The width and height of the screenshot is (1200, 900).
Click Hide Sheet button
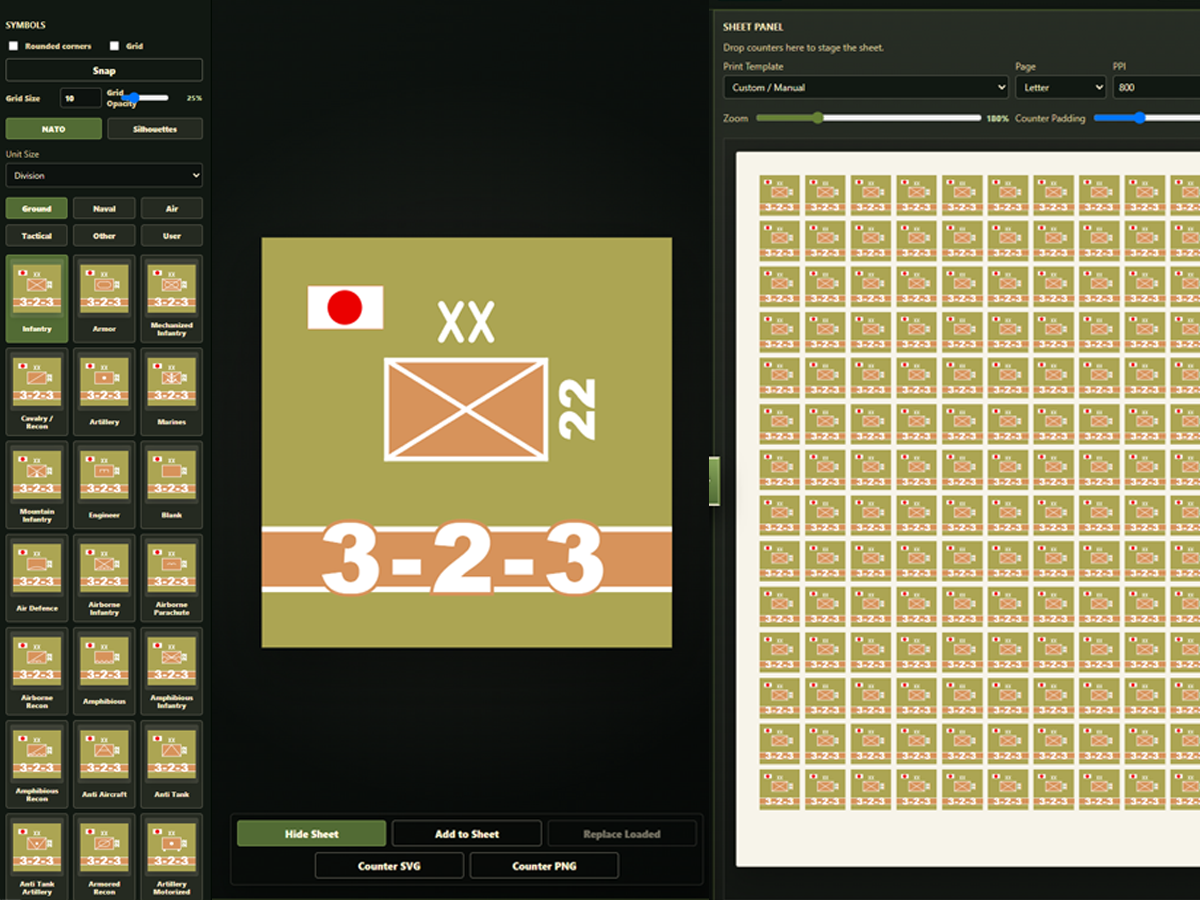(x=311, y=833)
